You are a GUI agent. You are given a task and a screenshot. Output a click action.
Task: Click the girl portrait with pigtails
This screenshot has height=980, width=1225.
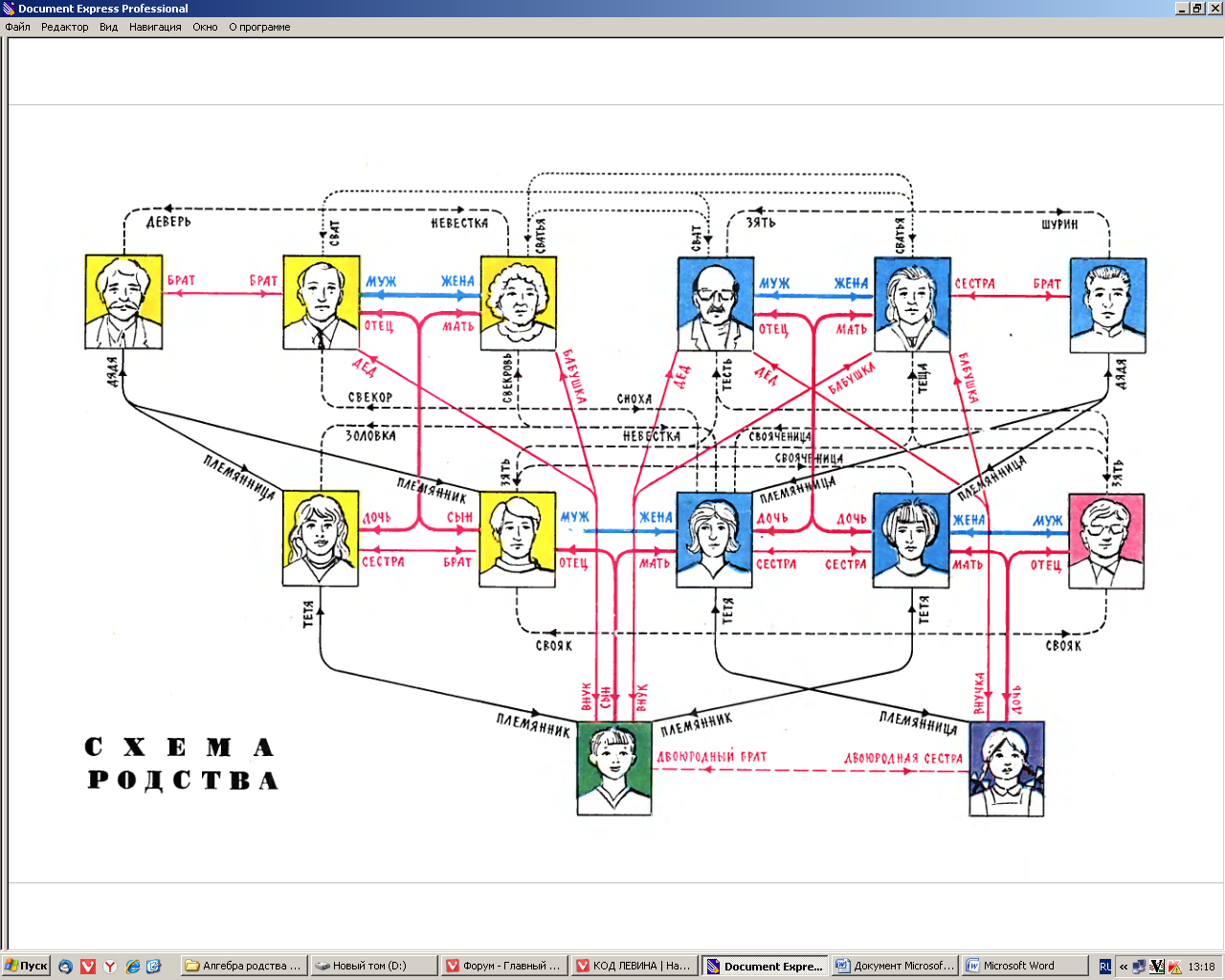click(1006, 768)
